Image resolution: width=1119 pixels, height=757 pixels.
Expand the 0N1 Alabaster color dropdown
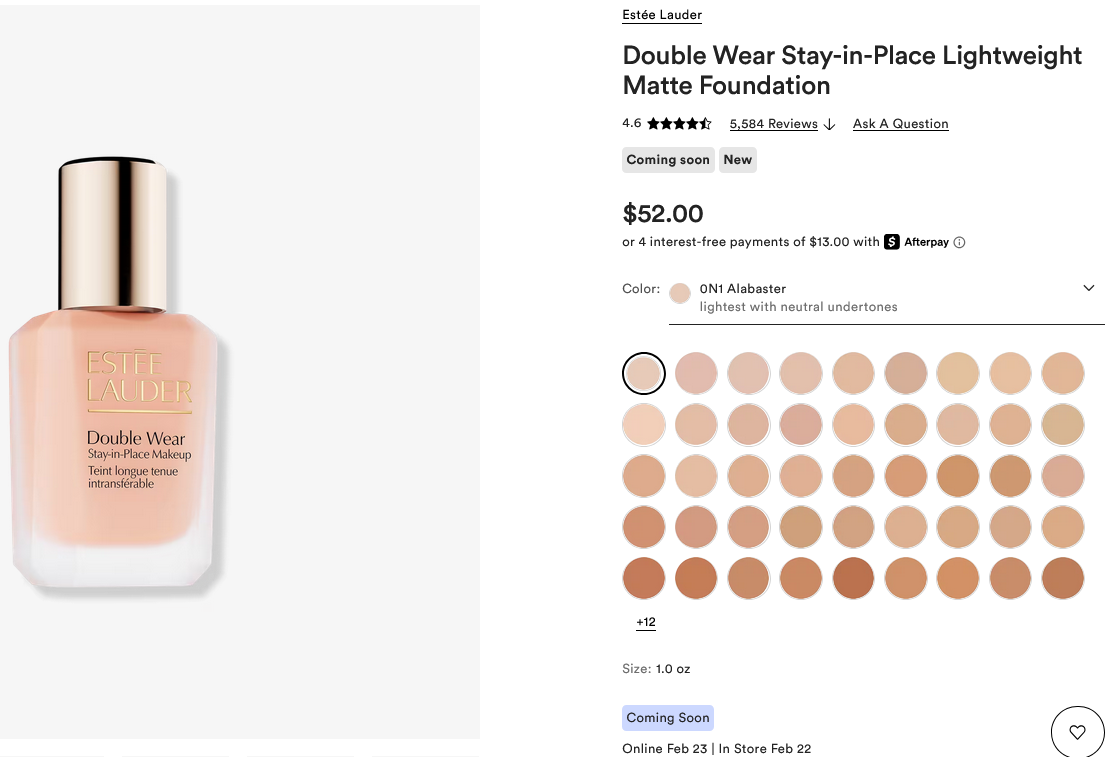[1089, 289]
